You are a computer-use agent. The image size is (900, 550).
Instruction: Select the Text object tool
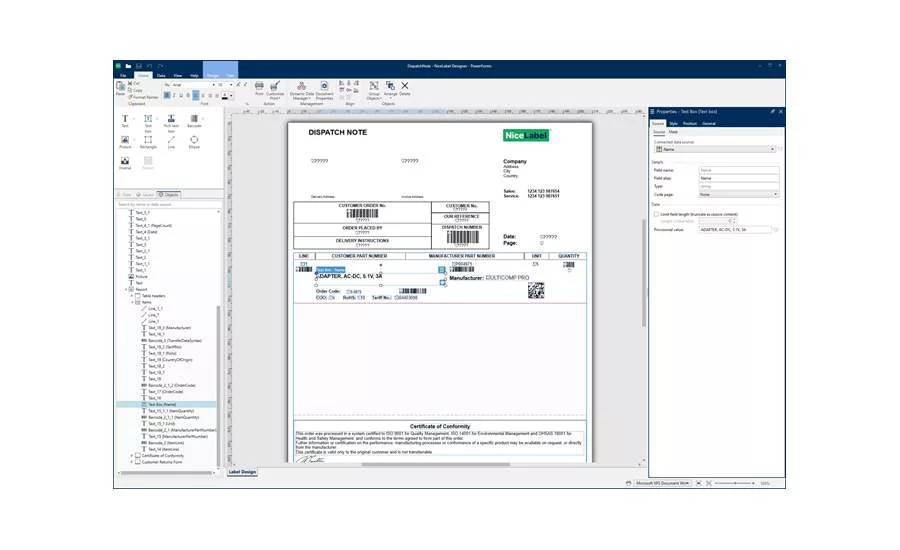tap(125, 121)
